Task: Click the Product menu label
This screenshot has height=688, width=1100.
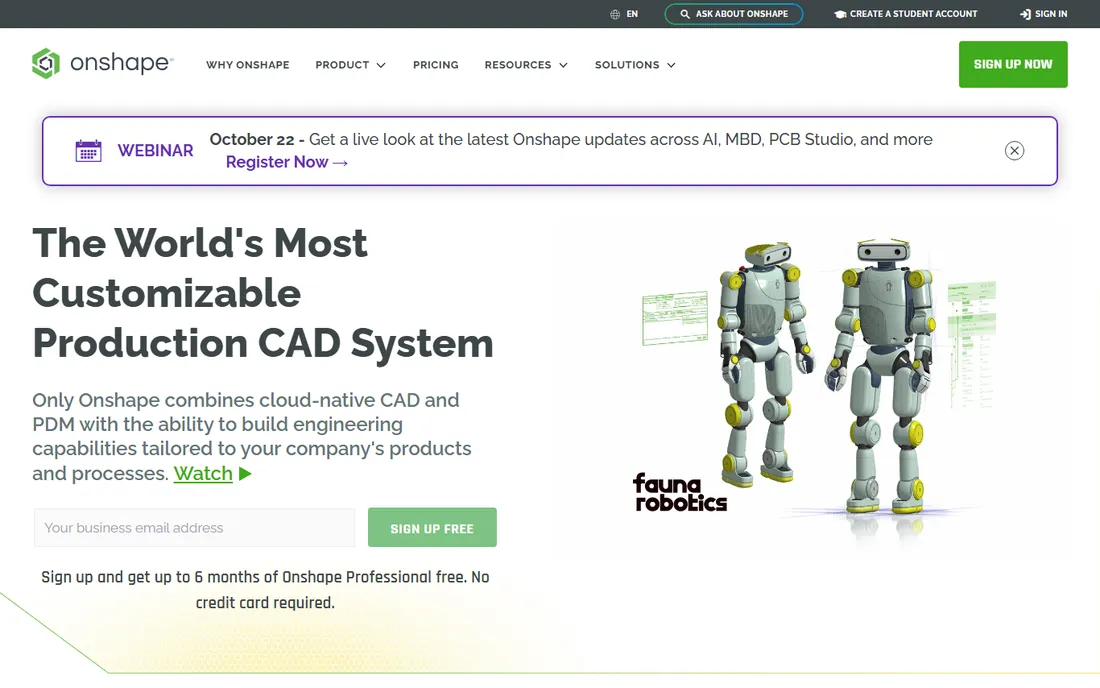Action: click(342, 65)
